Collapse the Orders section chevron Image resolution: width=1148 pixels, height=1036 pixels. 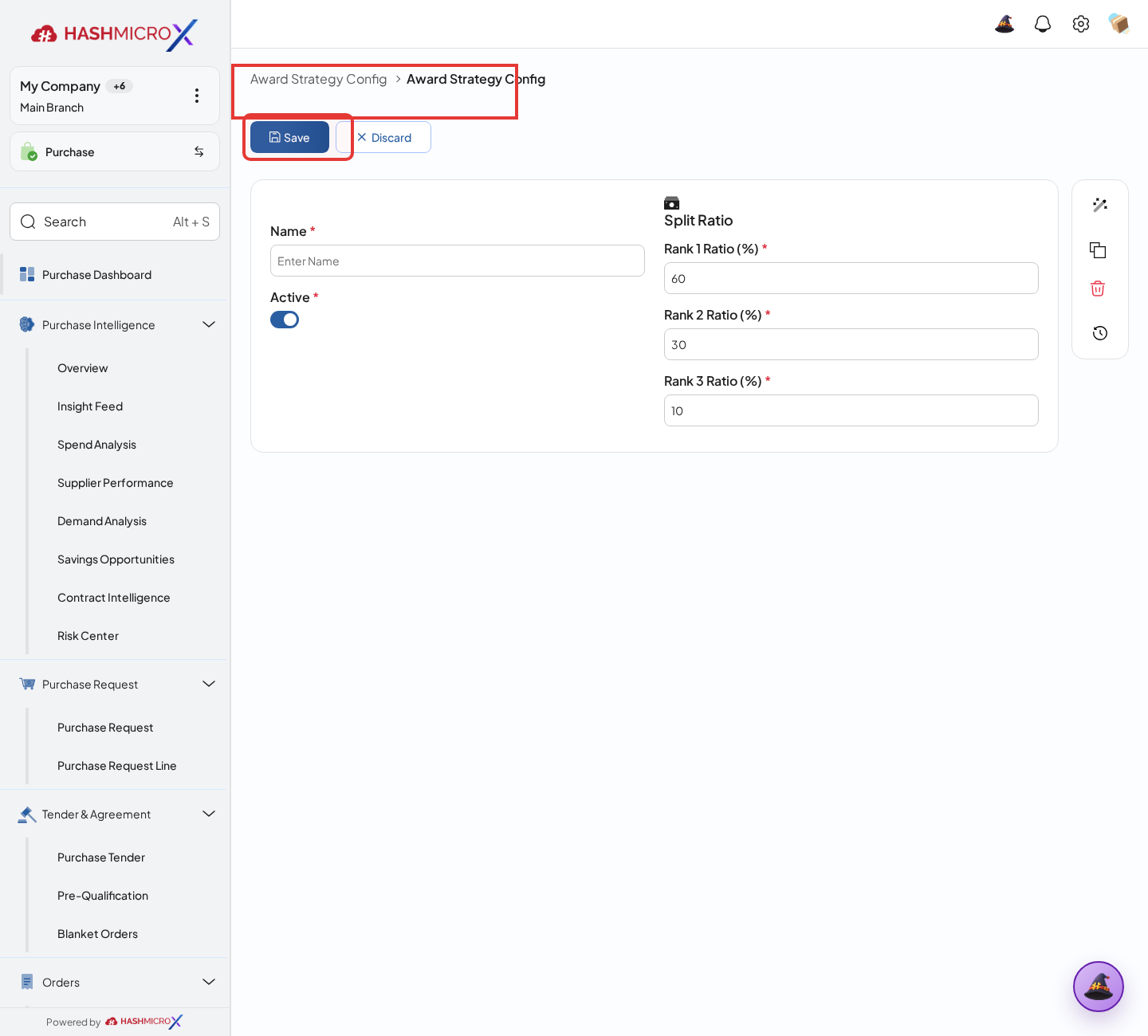pyautogui.click(x=209, y=982)
